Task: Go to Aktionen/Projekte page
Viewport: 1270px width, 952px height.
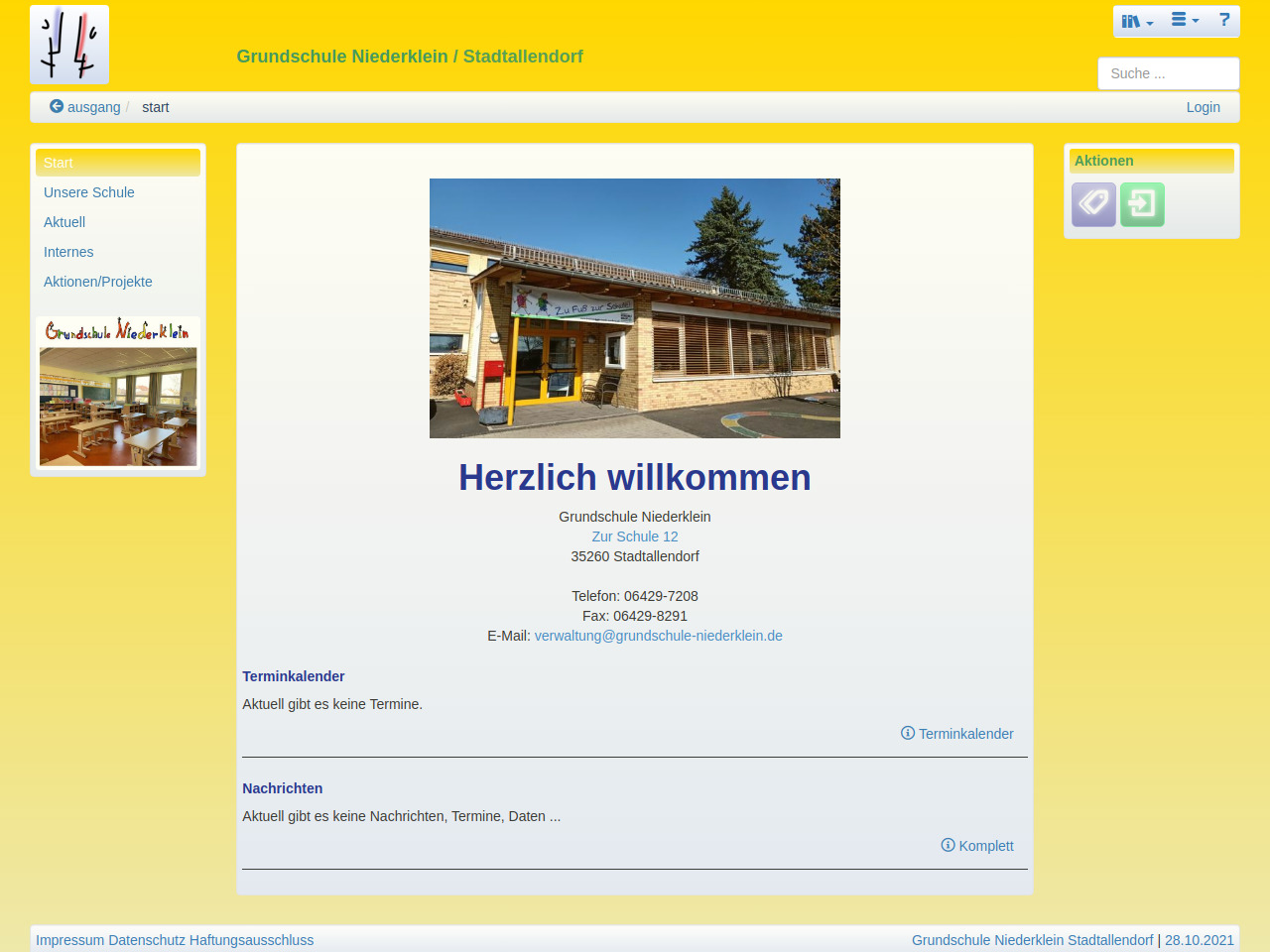Action: coord(98,282)
